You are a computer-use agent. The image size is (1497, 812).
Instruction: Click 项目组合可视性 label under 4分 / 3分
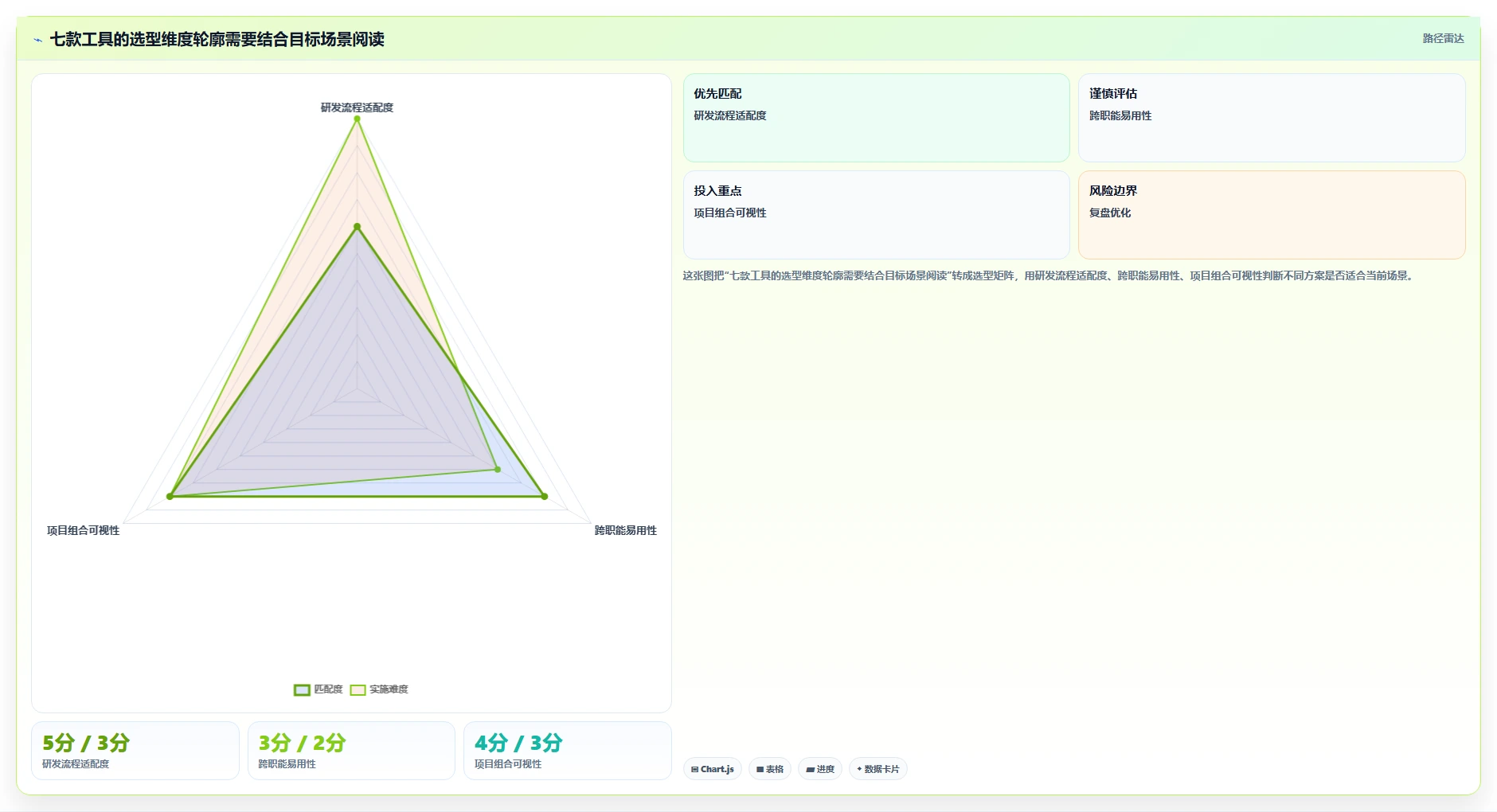point(508,764)
